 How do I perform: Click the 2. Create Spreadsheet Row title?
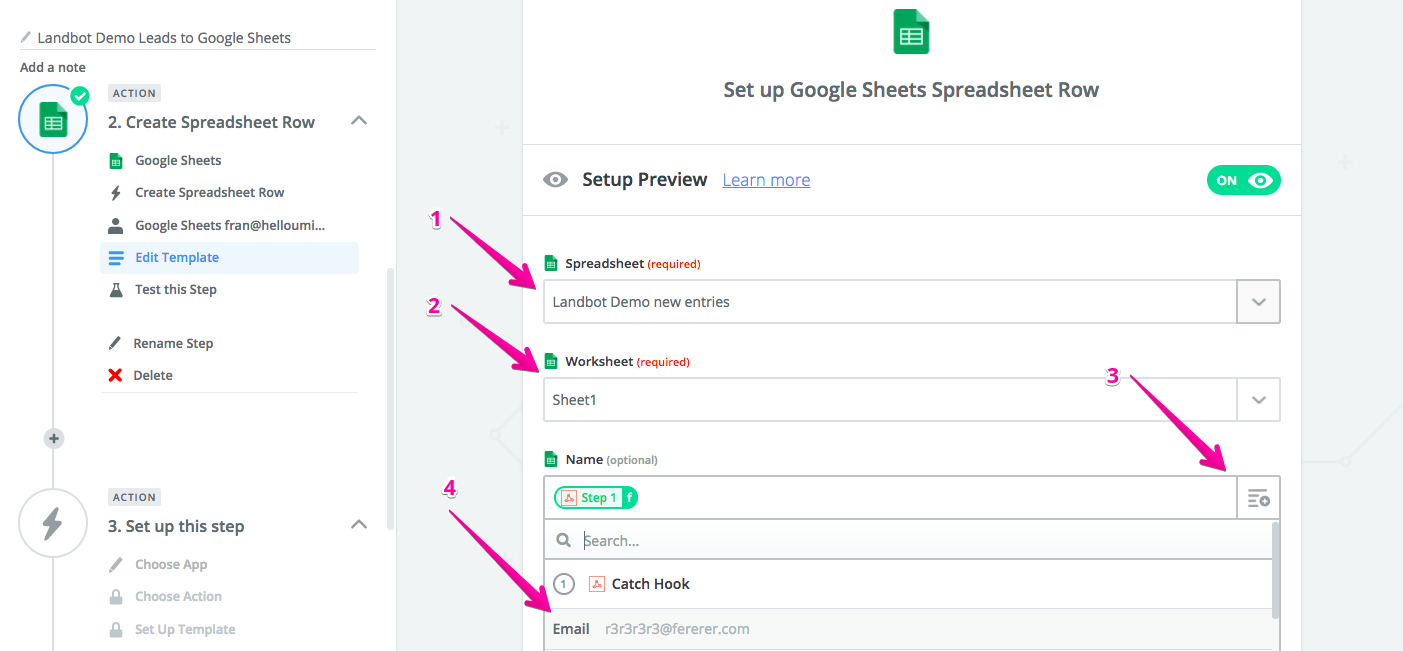(211, 123)
